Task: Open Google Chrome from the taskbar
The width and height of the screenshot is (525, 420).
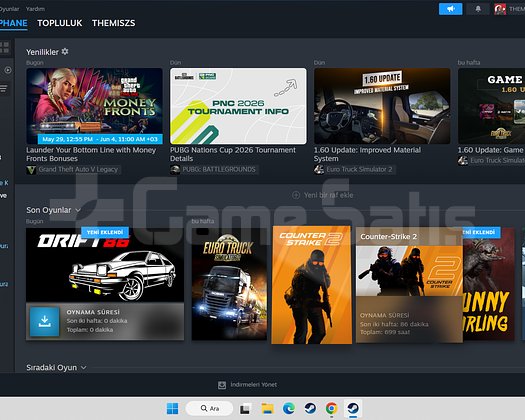Action: tap(331, 409)
